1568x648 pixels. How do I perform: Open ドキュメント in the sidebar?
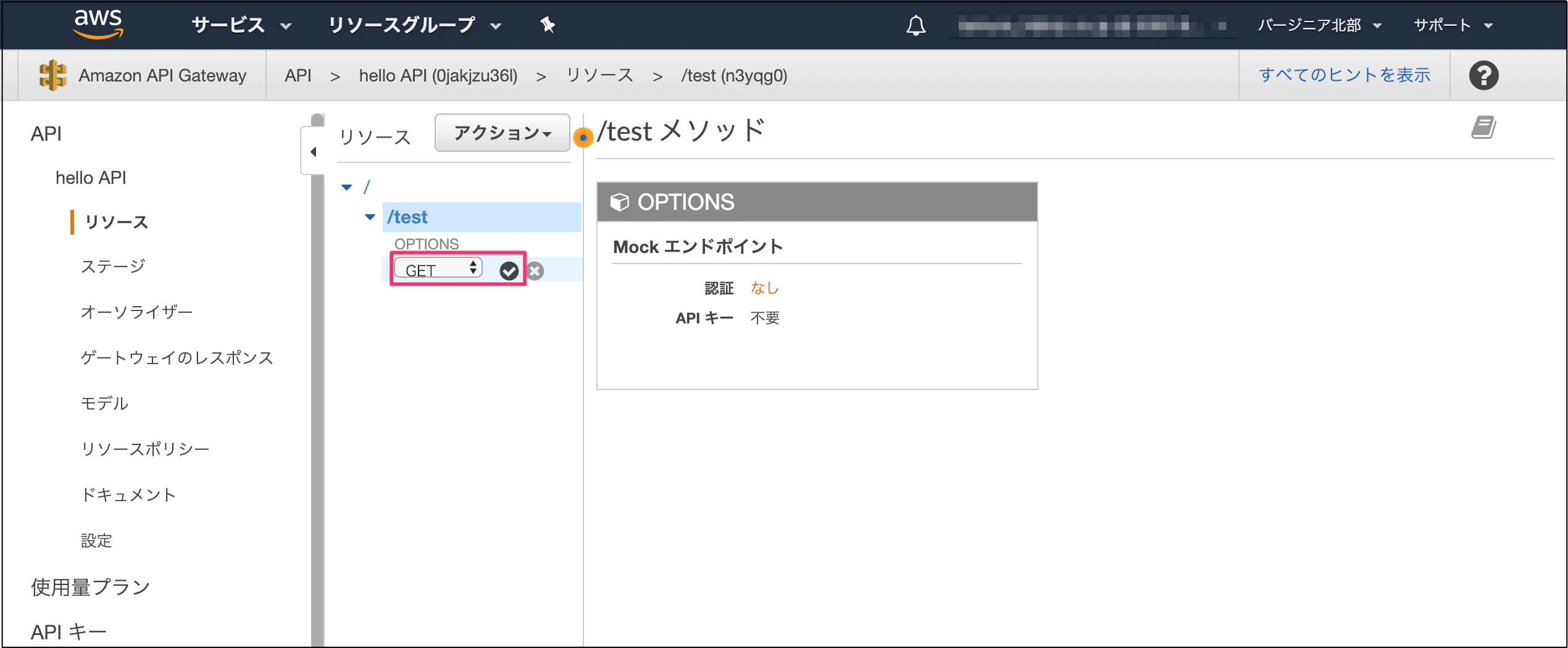128,495
